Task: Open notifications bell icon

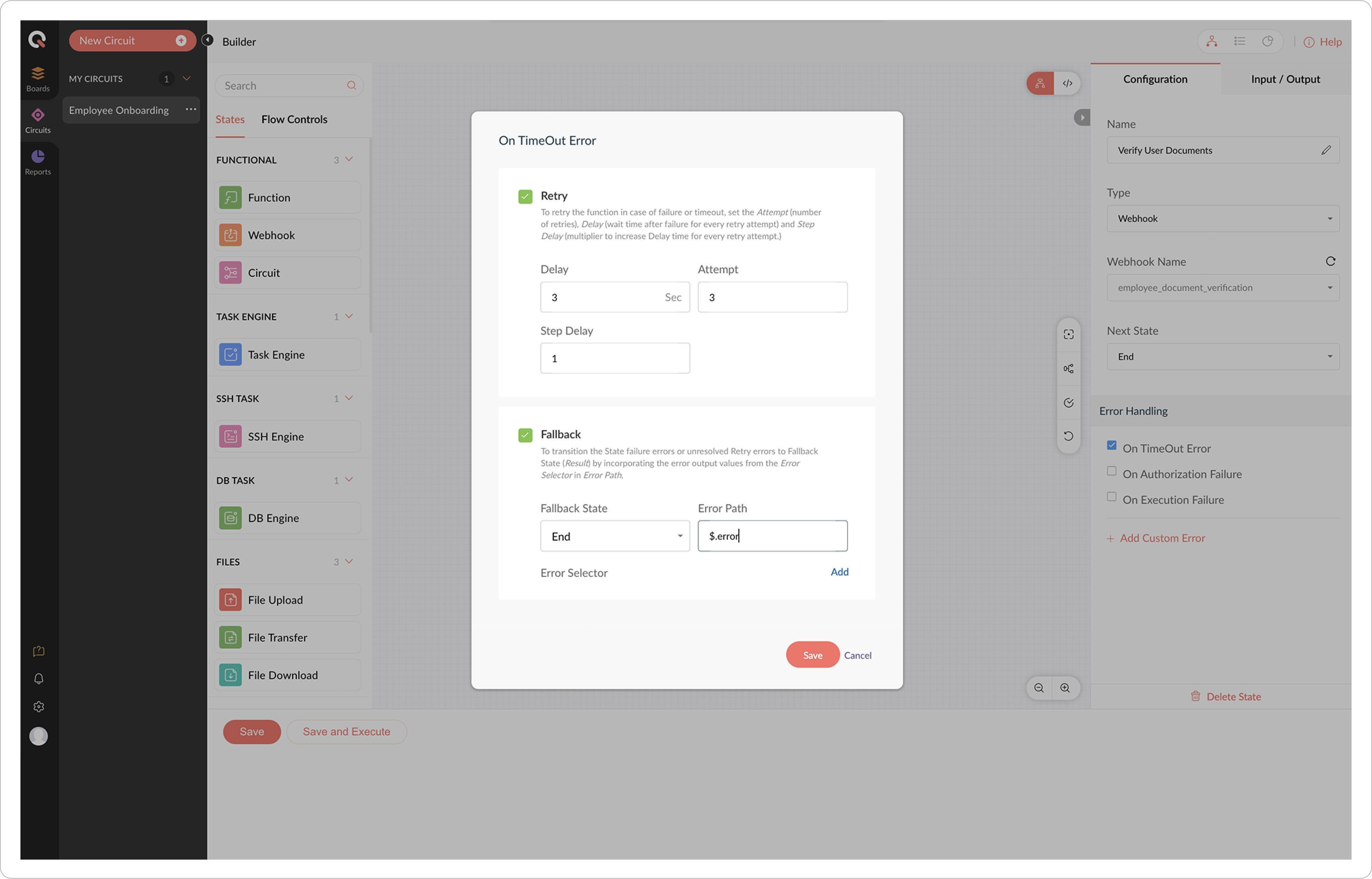Action: coord(38,679)
